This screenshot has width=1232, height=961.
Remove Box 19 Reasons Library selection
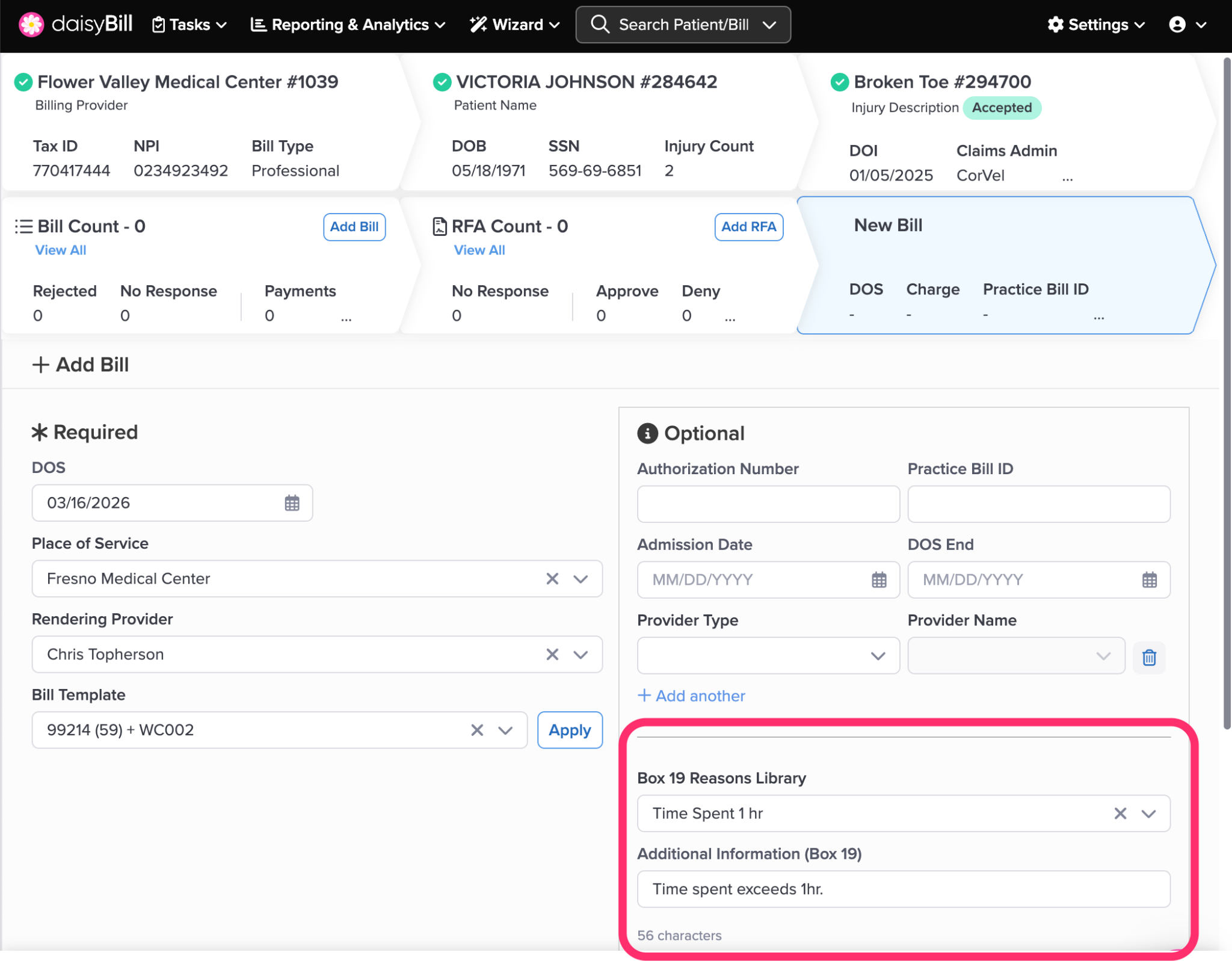pyautogui.click(x=1120, y=814)
